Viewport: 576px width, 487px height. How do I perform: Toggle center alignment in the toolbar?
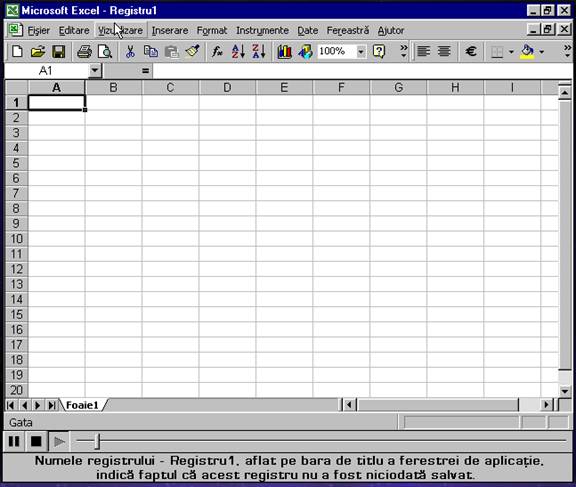coord(444,51)
